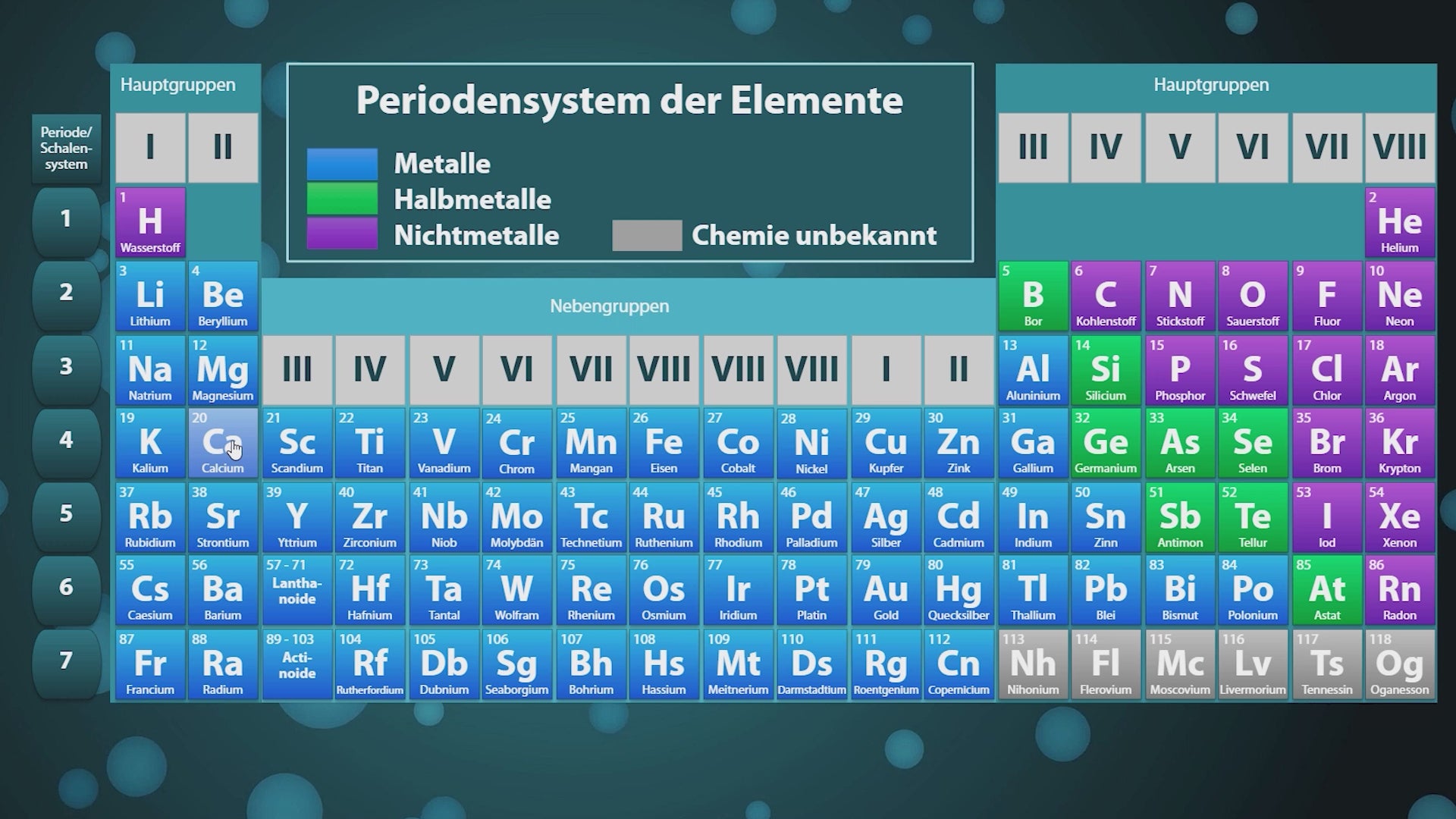1456x819 pixels.
Task: Click the Calcium (Ca) element tile
Action: tap(223, 444)
